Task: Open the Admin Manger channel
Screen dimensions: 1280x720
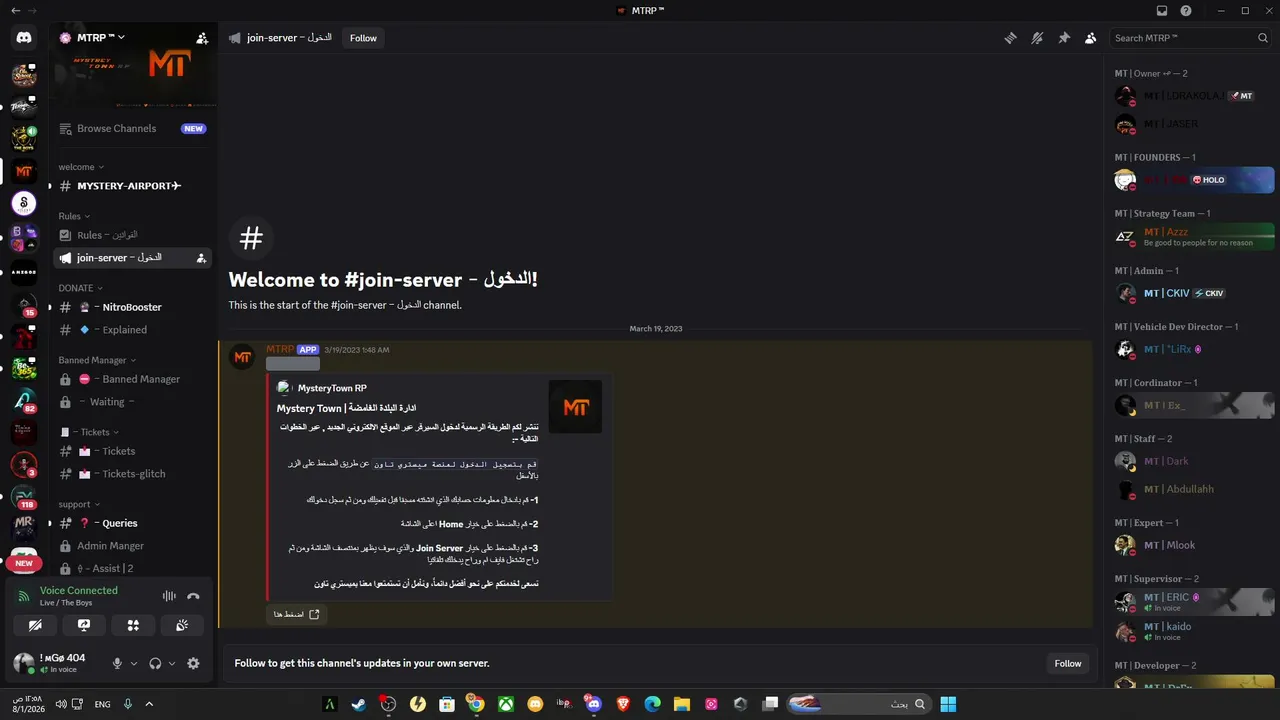Action: pos(133,546)
